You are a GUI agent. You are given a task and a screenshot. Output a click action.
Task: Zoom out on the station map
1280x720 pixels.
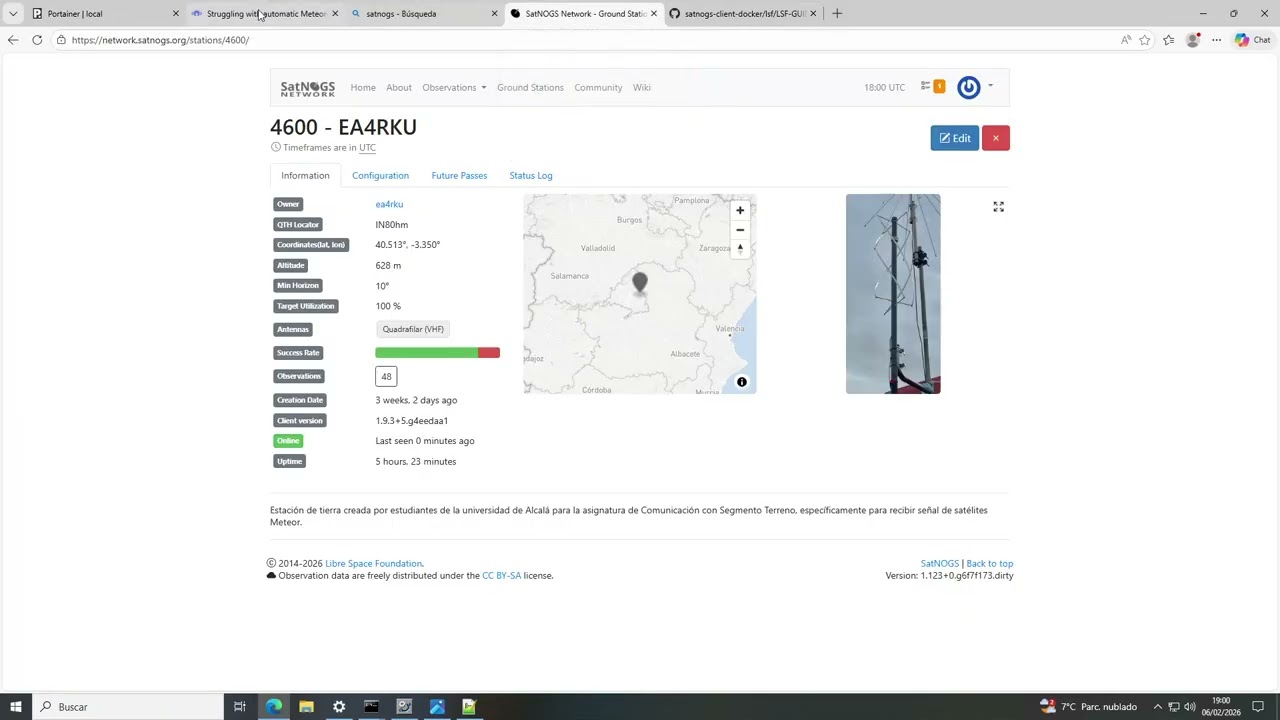click(x=740, y=229)
